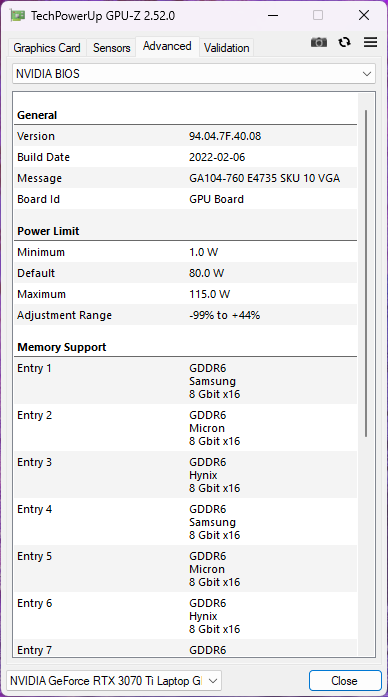Image resolution: width=388 pixels, height=697 pixels.
Task: Click the refresh arrows icon
Action: [x=344, y=42]
